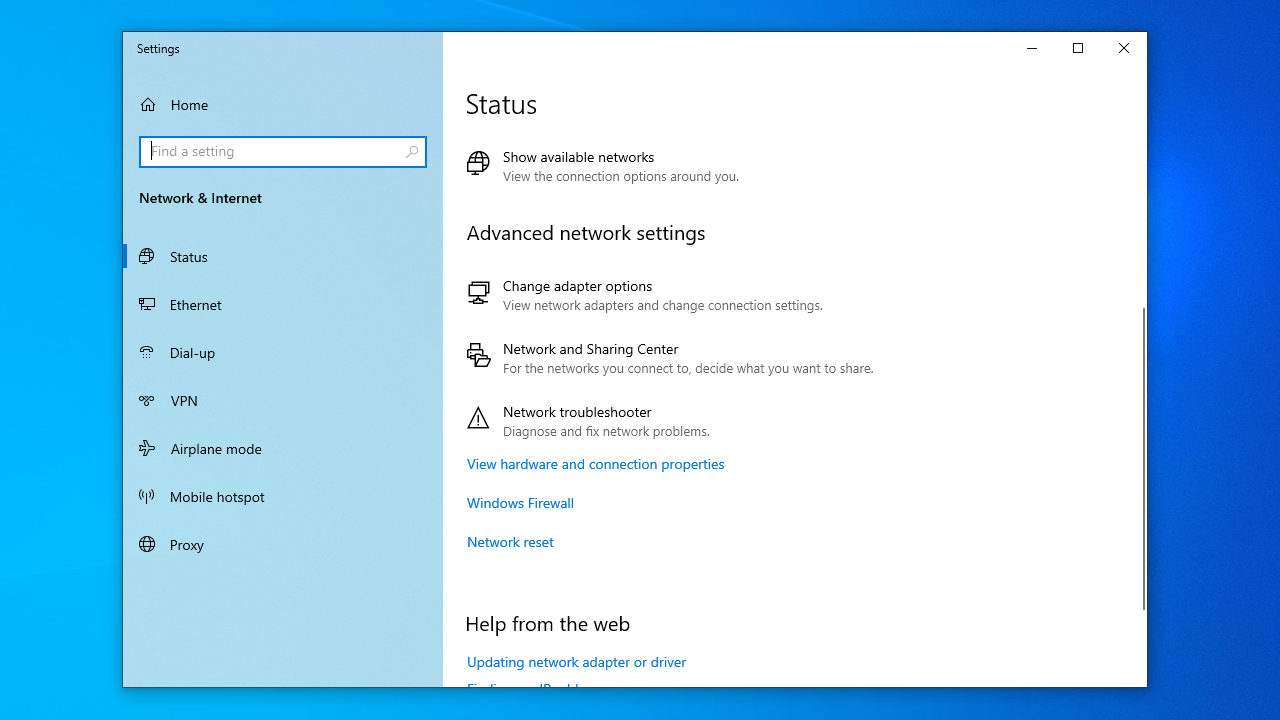Select Status in the sidebar

[x=283, y=257]
